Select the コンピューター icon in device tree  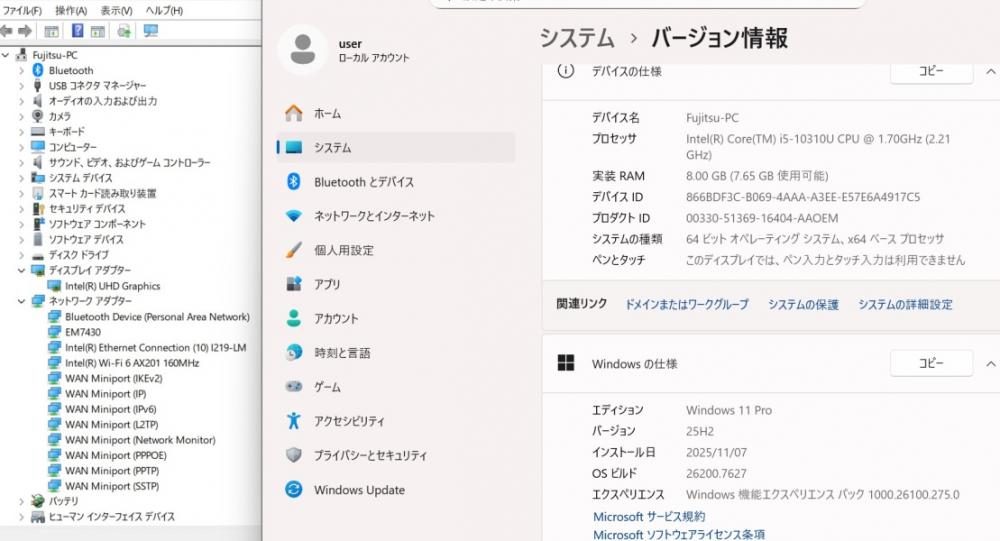[x=38, y=147]
